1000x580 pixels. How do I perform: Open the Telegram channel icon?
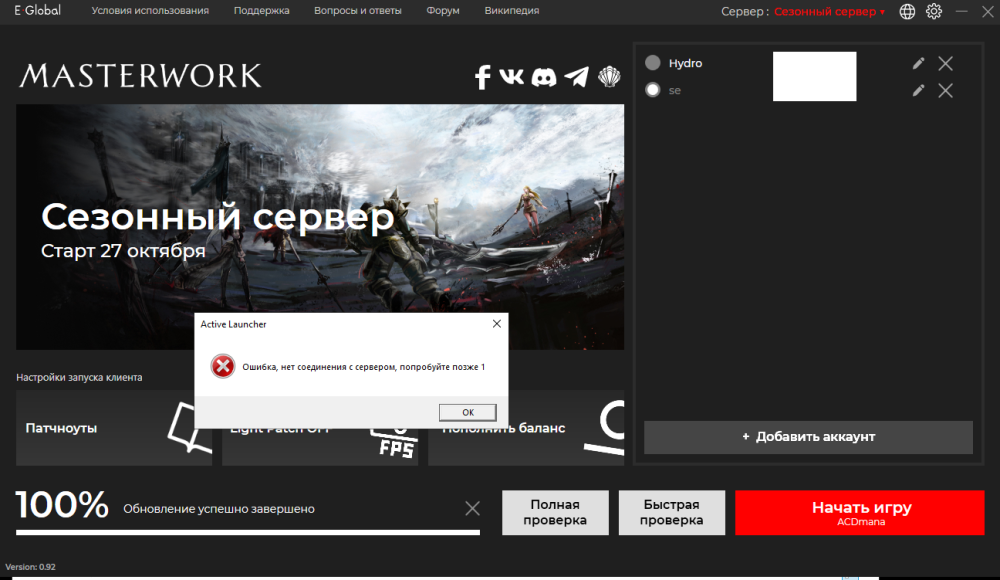[577, 76]
